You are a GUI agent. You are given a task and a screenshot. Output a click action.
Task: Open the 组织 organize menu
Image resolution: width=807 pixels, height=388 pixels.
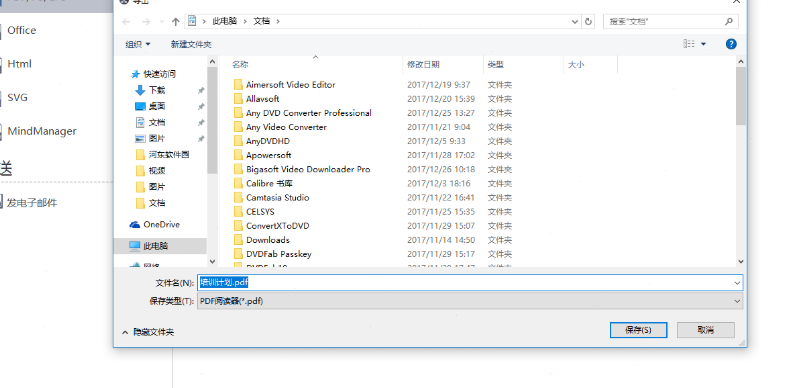[x=137, y=44]
